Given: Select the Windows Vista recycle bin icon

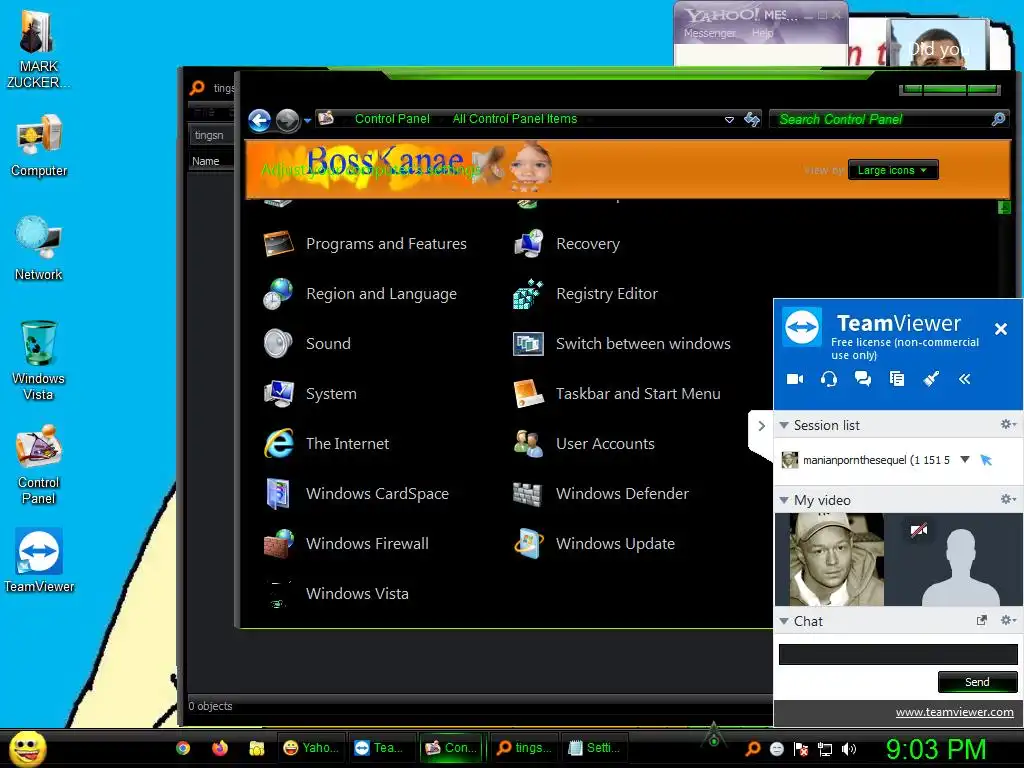Looking at the screenshot, I should [39, 361].
